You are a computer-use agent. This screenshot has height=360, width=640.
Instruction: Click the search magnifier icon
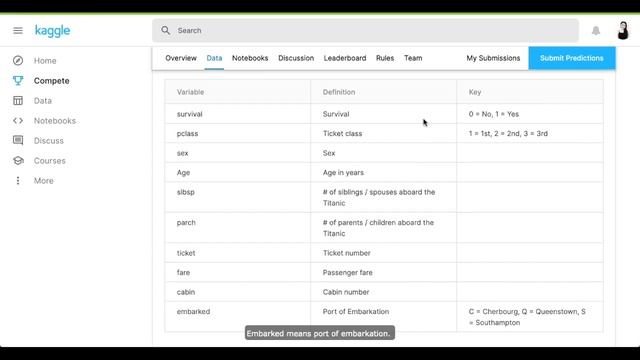[x=165, y=31]
